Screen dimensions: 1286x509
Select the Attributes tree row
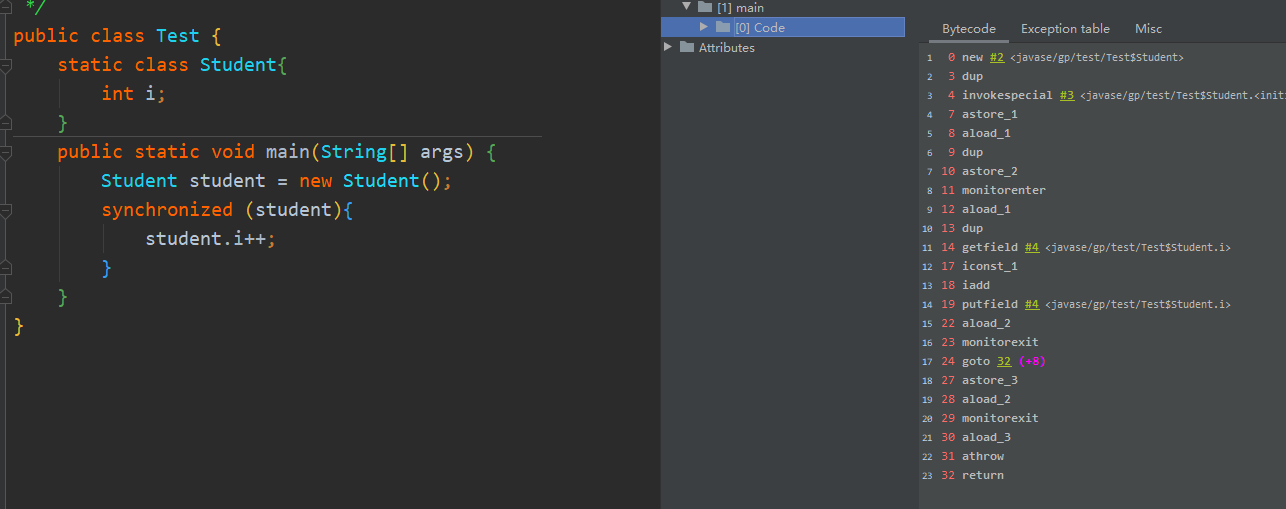point(783,47)
